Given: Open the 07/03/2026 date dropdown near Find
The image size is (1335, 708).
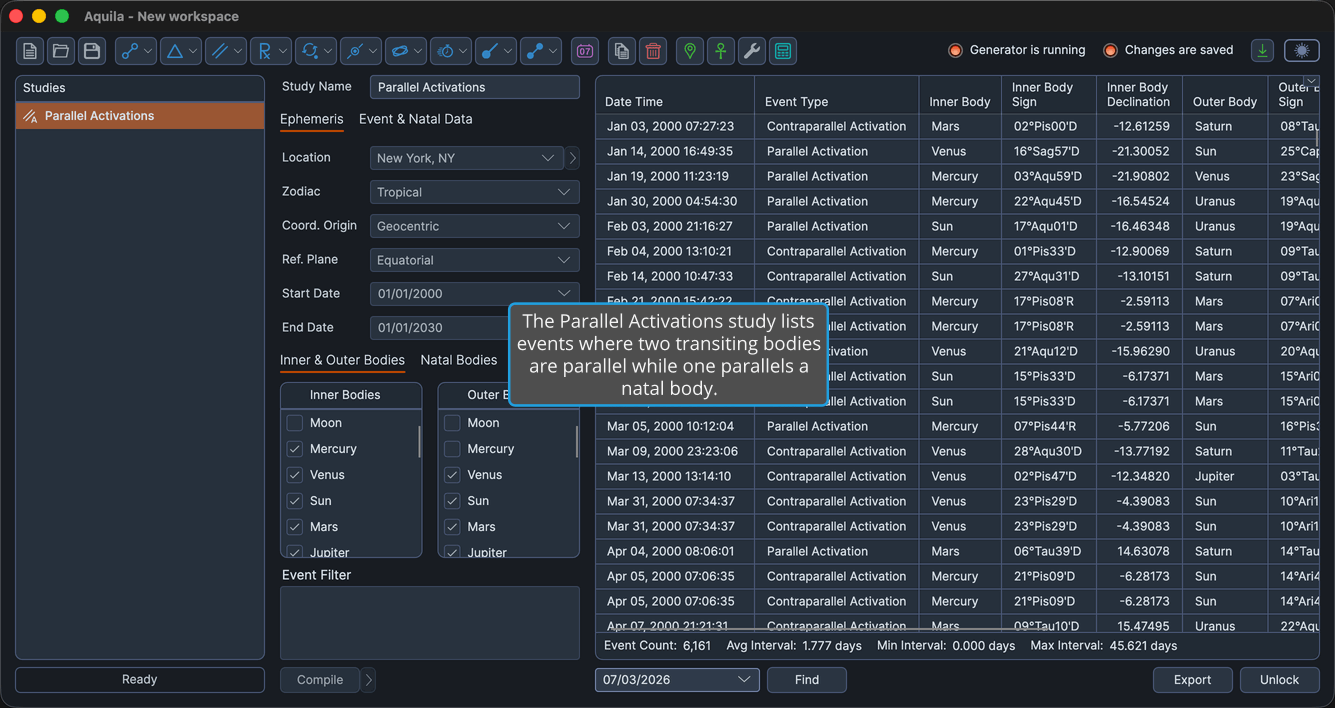Looking at the screenshot, I should (677, 680).
